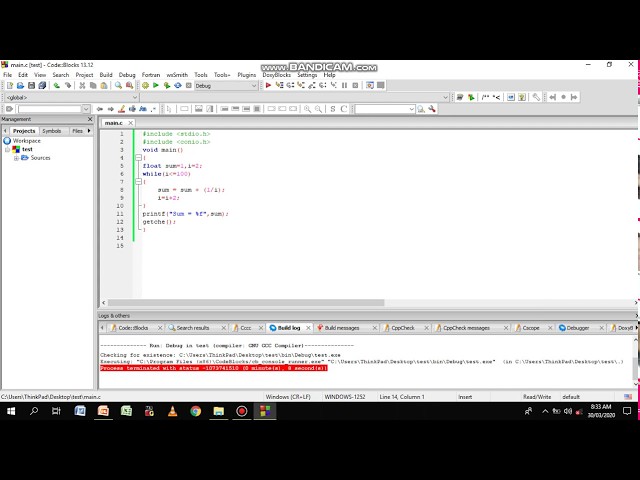640x480 pixels.
Task: Click the Run to cursor debug icon
Action: tap(279, 85)
